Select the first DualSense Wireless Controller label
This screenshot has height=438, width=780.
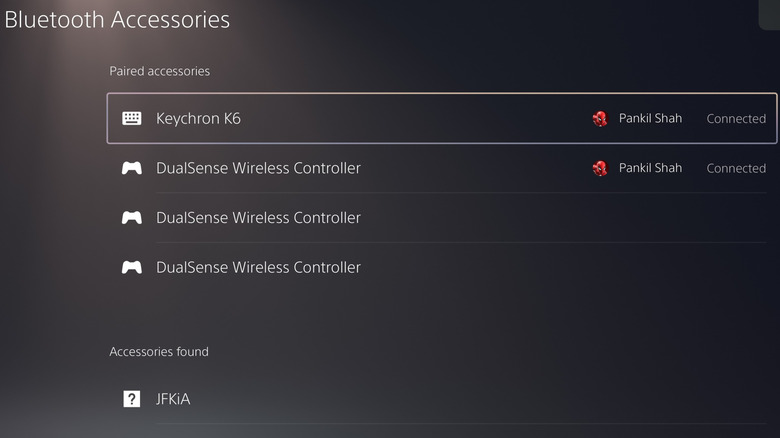click(x=258, y=168)
